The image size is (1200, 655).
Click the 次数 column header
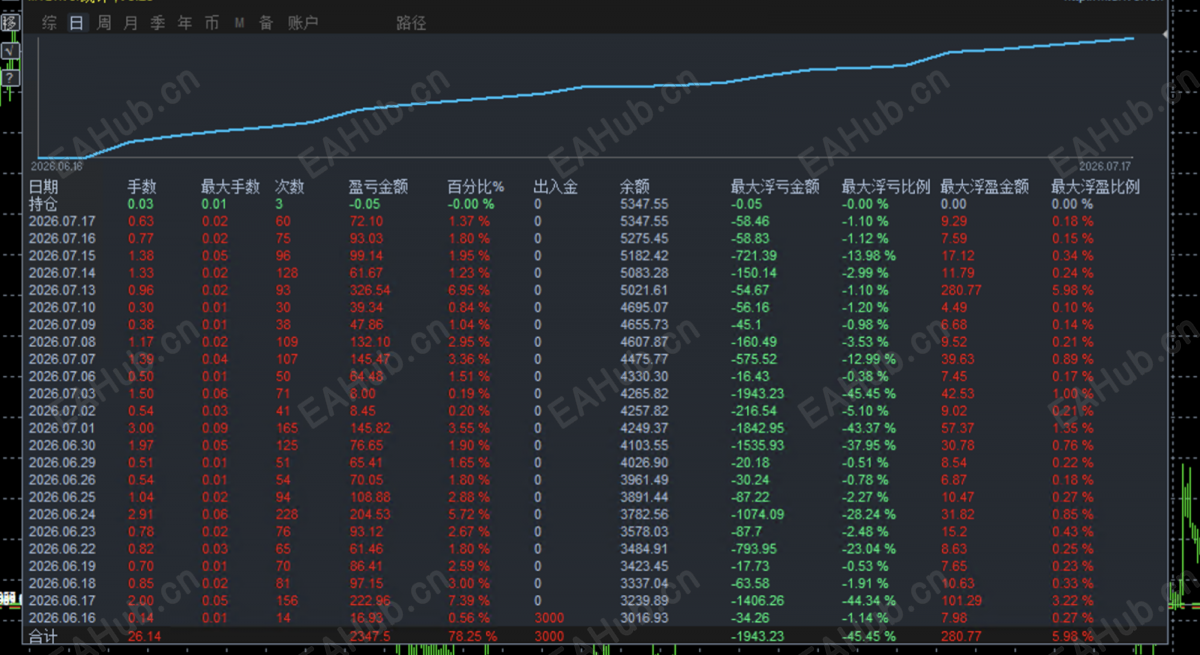290,186
